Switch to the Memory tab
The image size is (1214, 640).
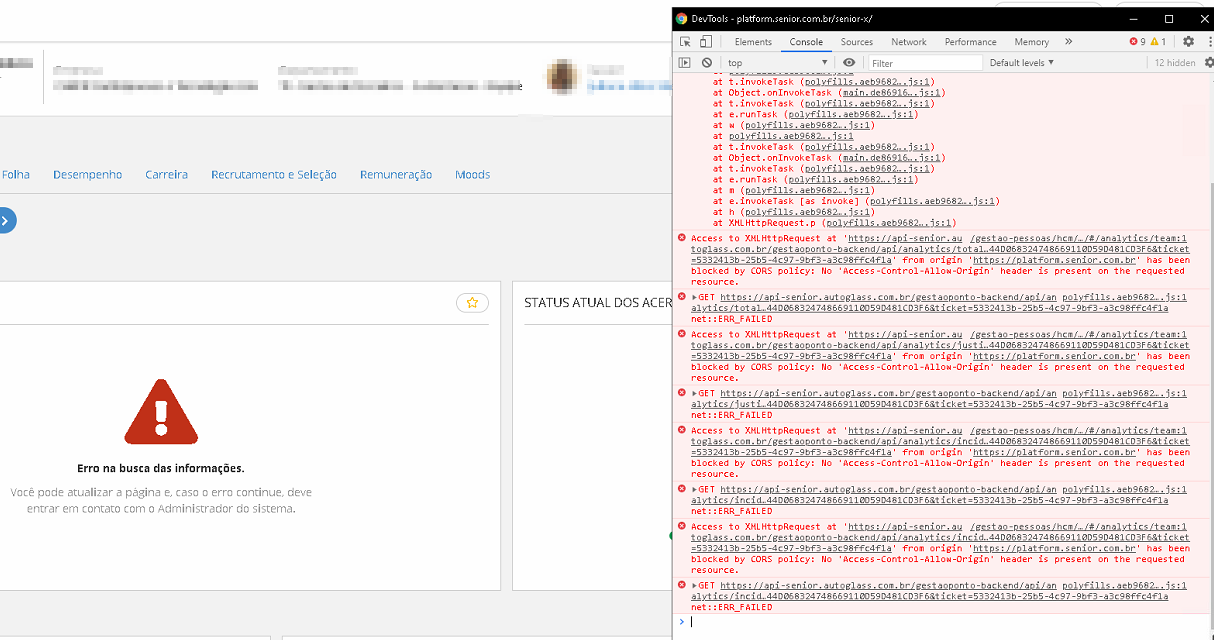coord(1031,42)
